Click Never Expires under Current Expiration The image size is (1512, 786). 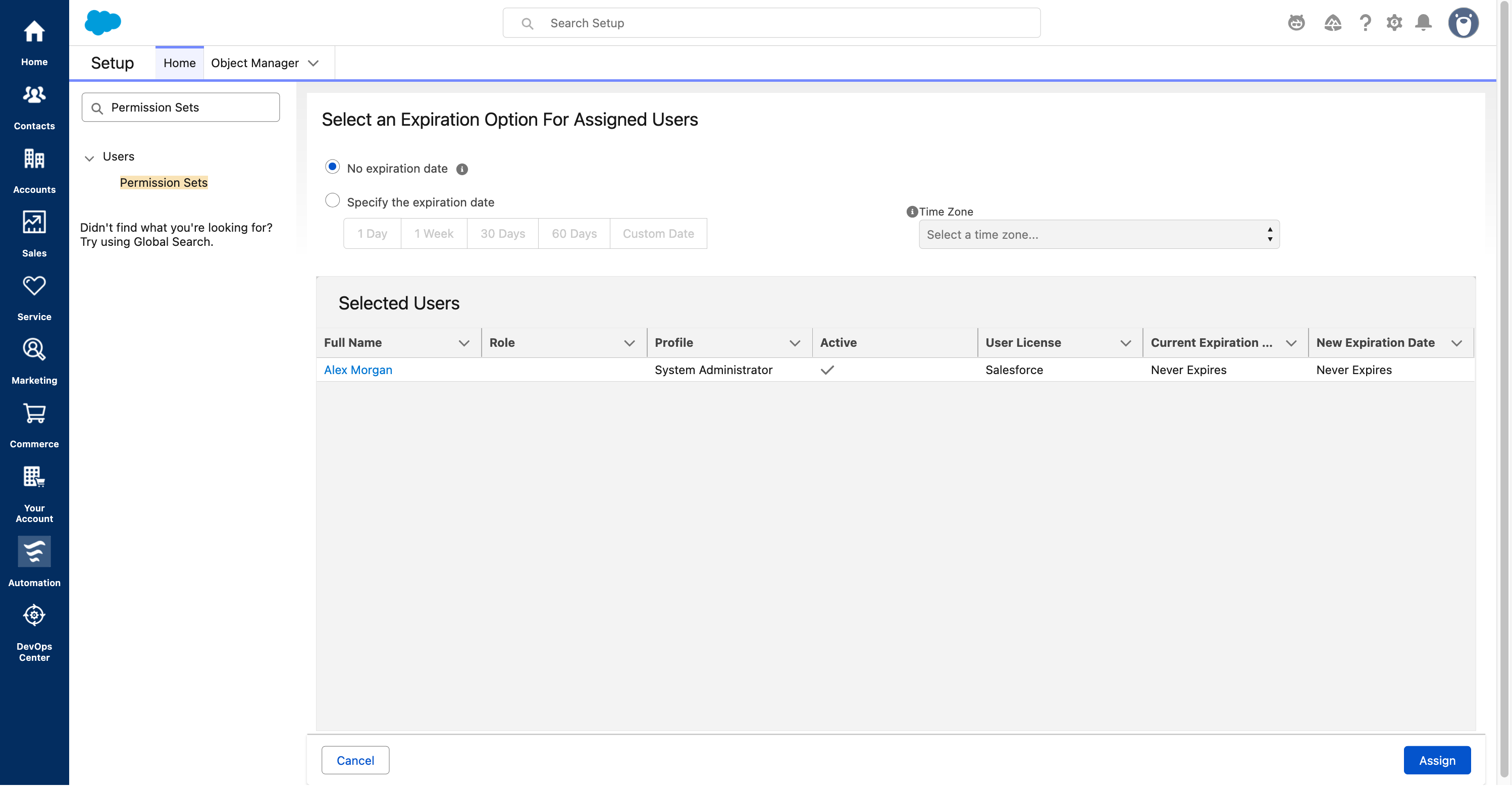tap(1188, 370)
